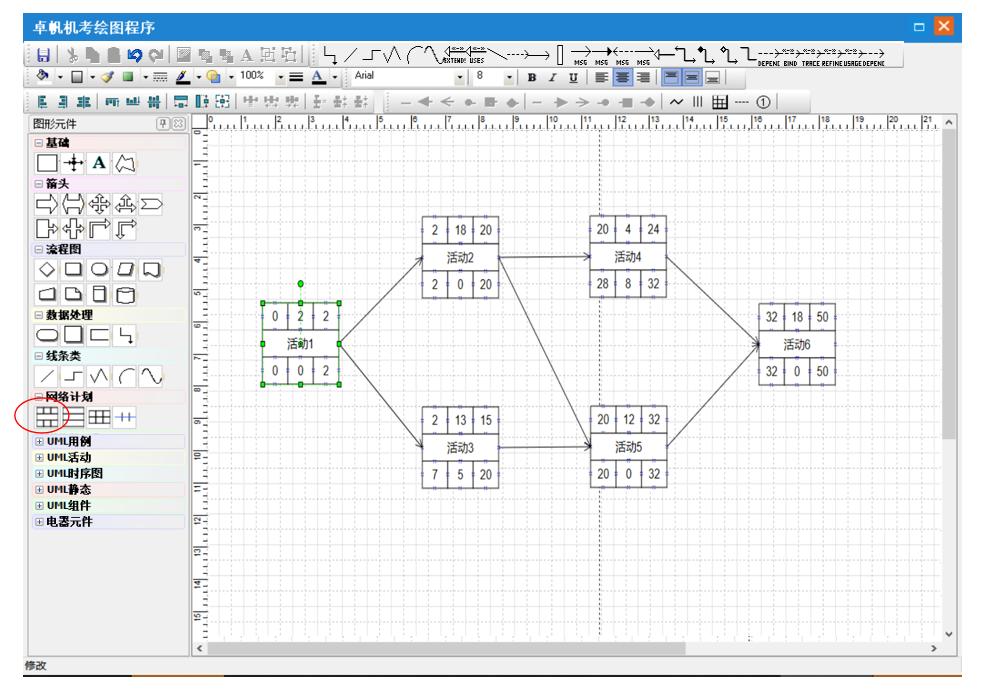Expand the UML组件 category
This screenshot has width=982, height=694.
click(x=39, y=505)
